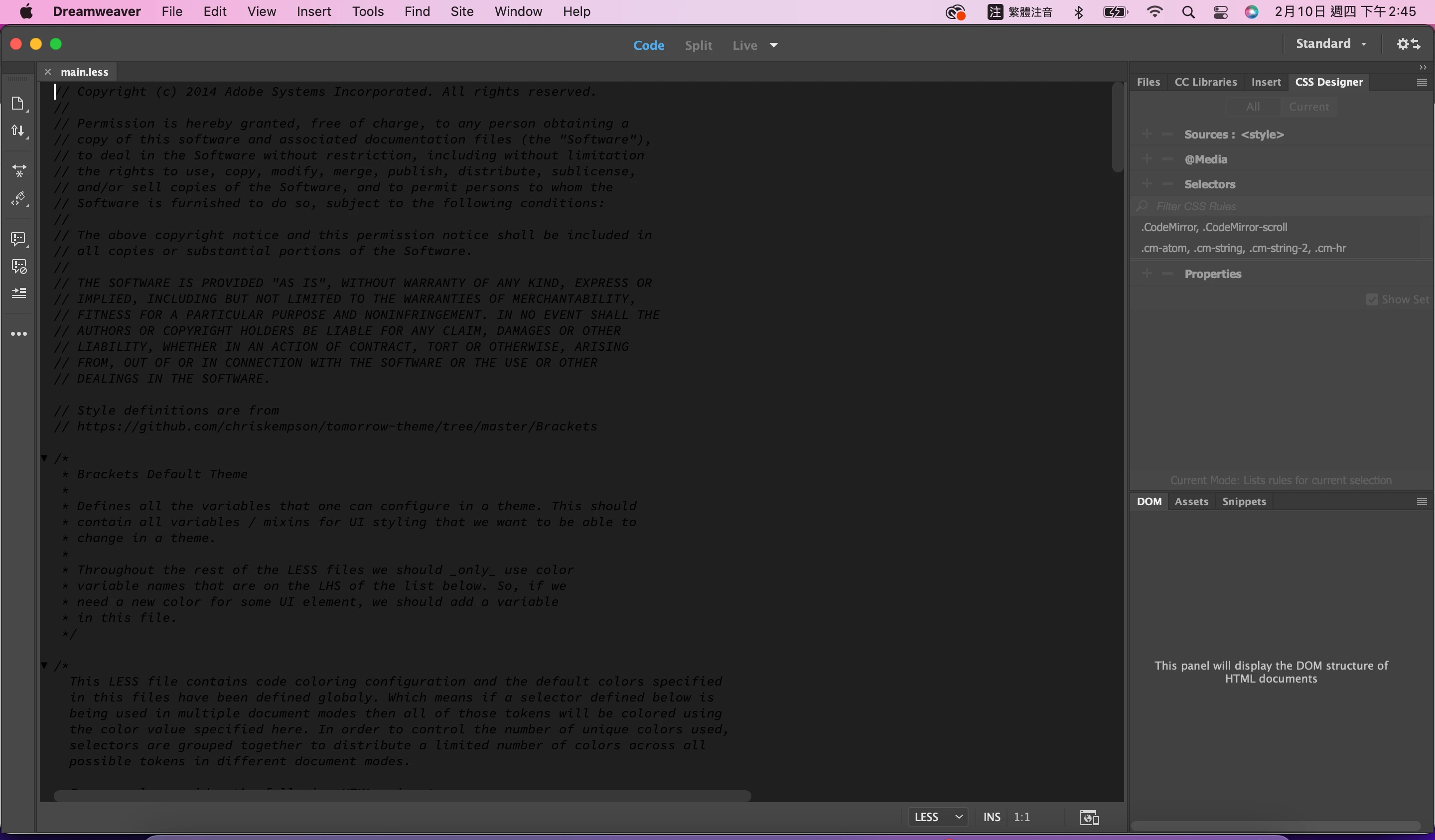Open the Snippets tab
Screen dimensions: 1435x840
click(x=1244, y=501)
